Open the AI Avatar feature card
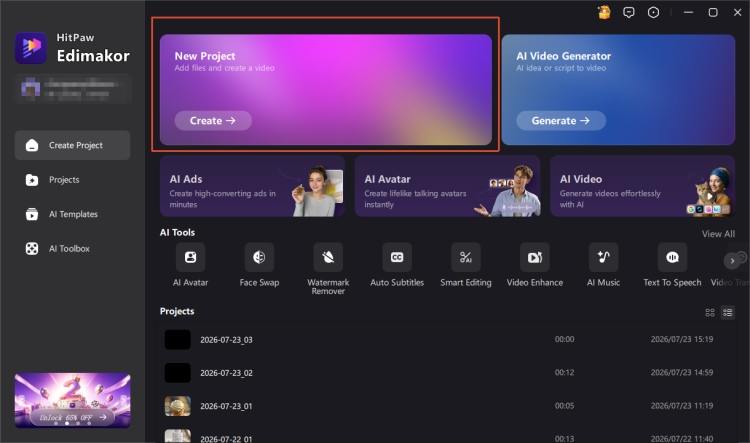750x443 pixels. 448,186
